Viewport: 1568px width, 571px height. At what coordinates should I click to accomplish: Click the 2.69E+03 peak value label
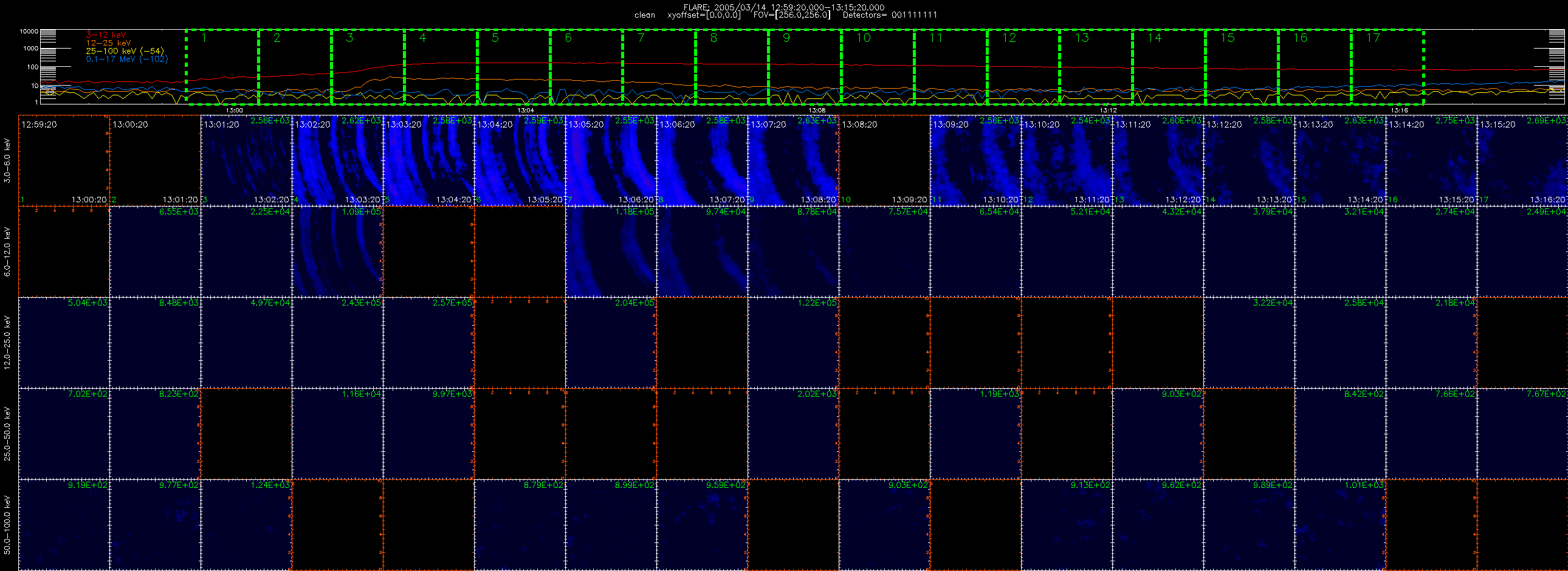click(x=1547, y=120)
